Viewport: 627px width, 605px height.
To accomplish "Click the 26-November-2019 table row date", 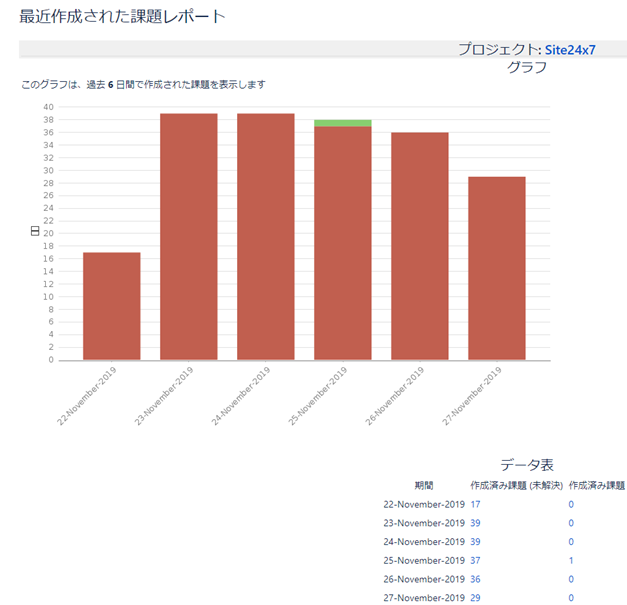I will click(424, 579).
